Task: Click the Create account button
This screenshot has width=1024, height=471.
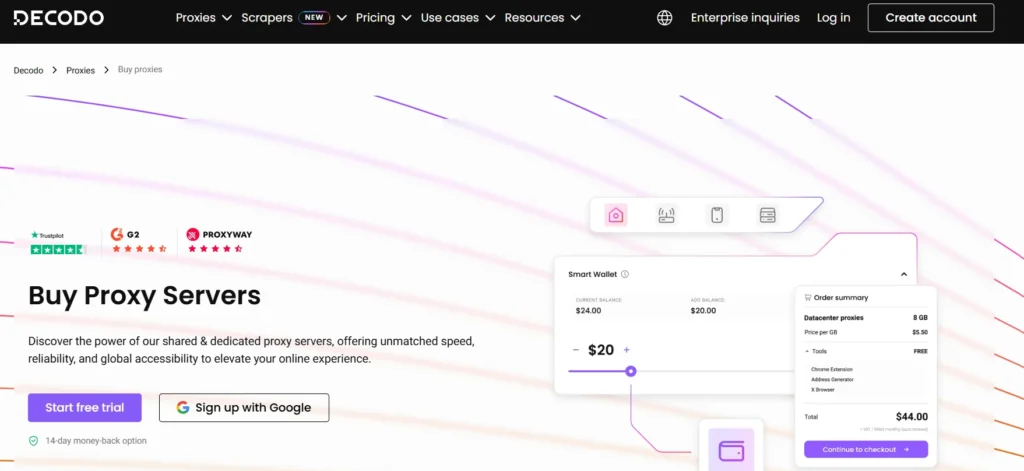Action: [x=931, y=18]
